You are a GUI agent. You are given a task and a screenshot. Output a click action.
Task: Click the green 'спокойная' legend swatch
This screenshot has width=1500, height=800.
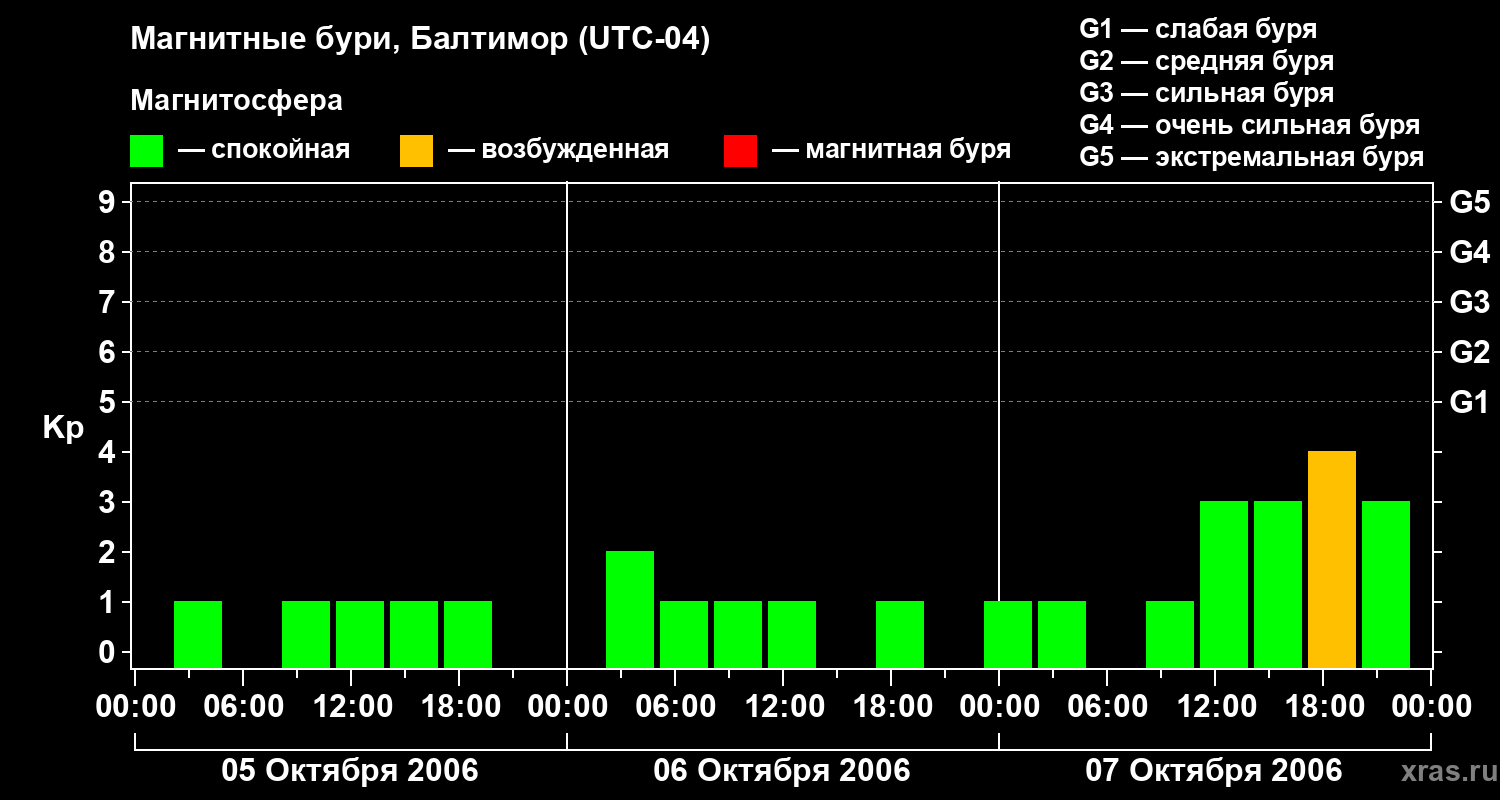(146, 151)
